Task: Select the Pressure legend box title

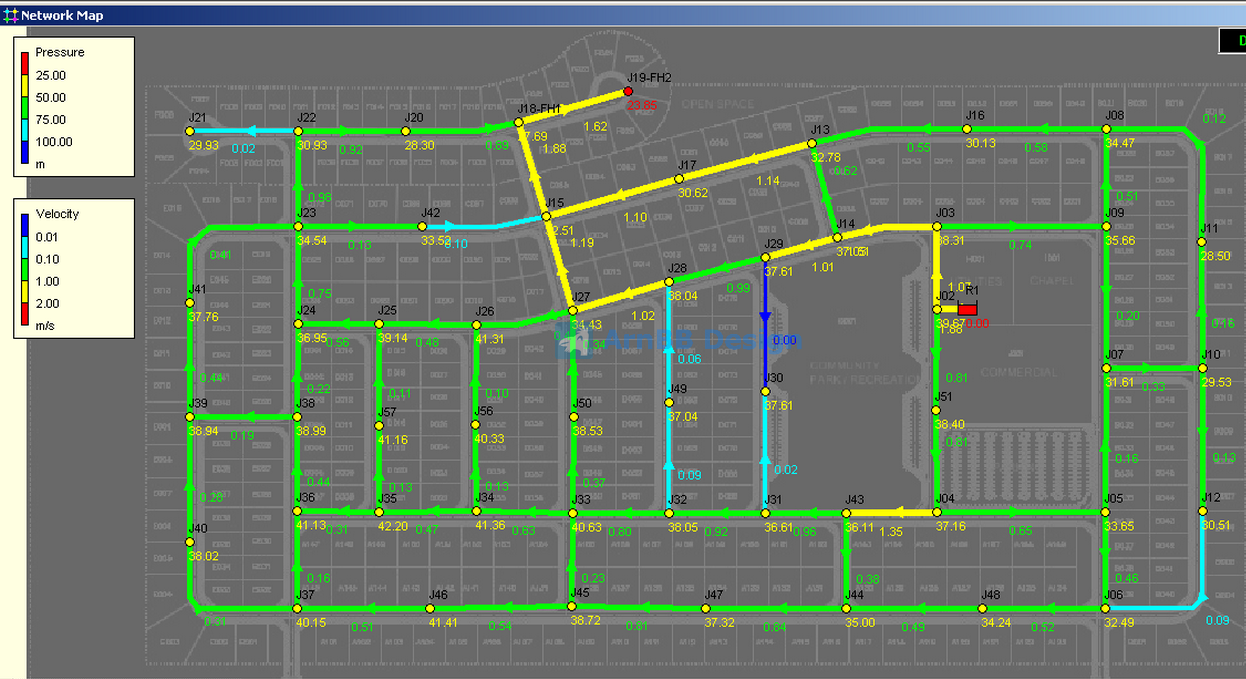Action: coord(60,52)
